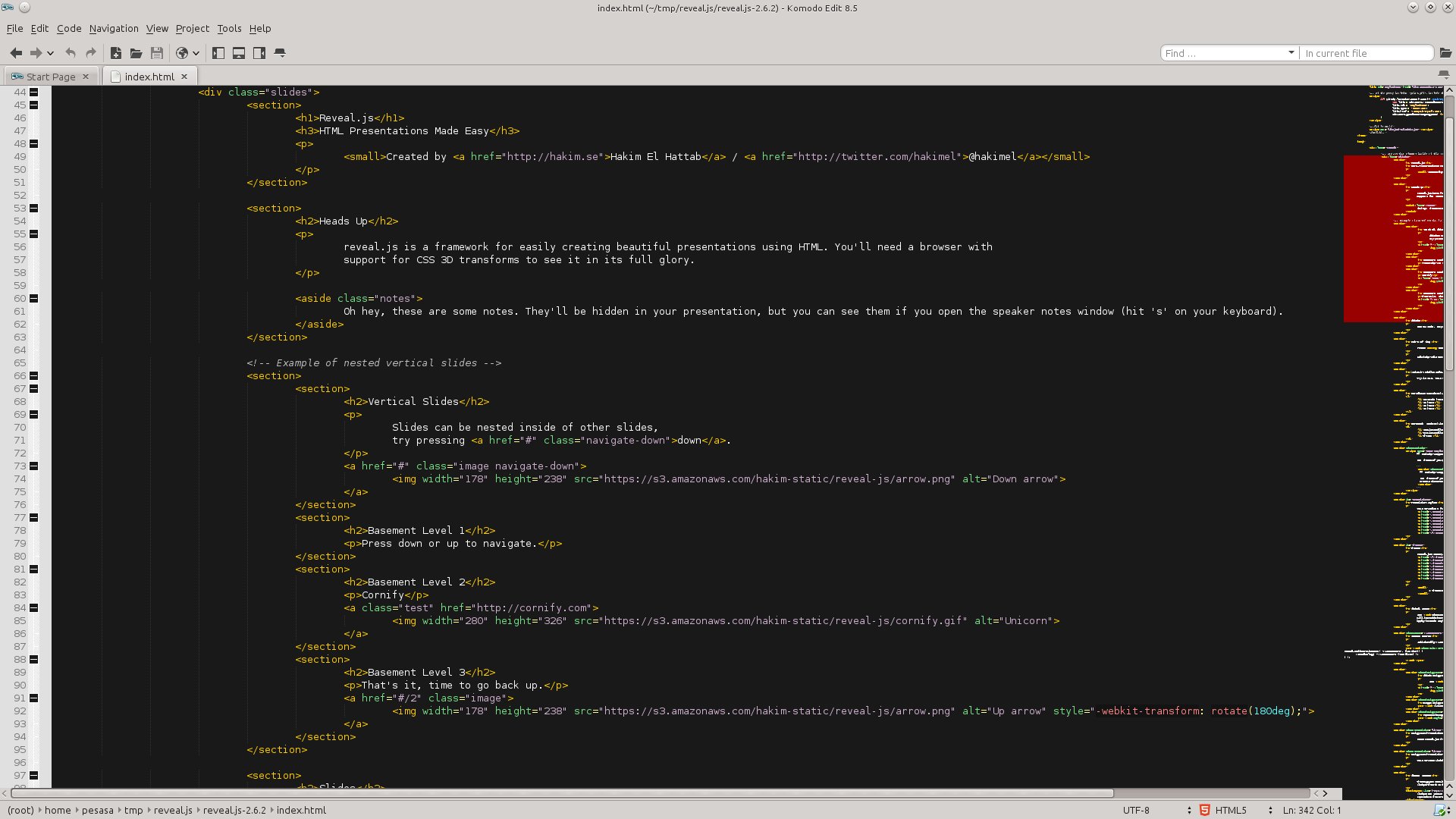Click the HTML5 badge icon in status bar
1456x819 pixels.
point(1204,810)
